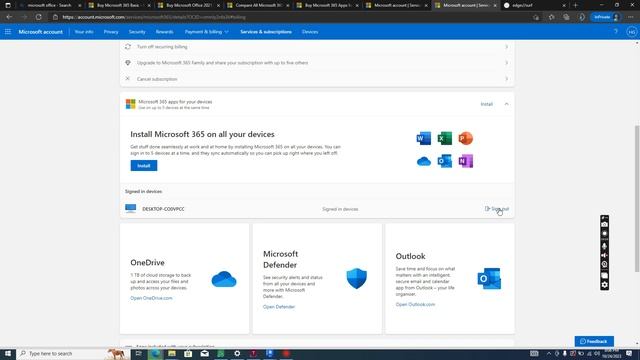Open the Outlook.com link
Screen dimensions: 640x360
click(415, 304)
